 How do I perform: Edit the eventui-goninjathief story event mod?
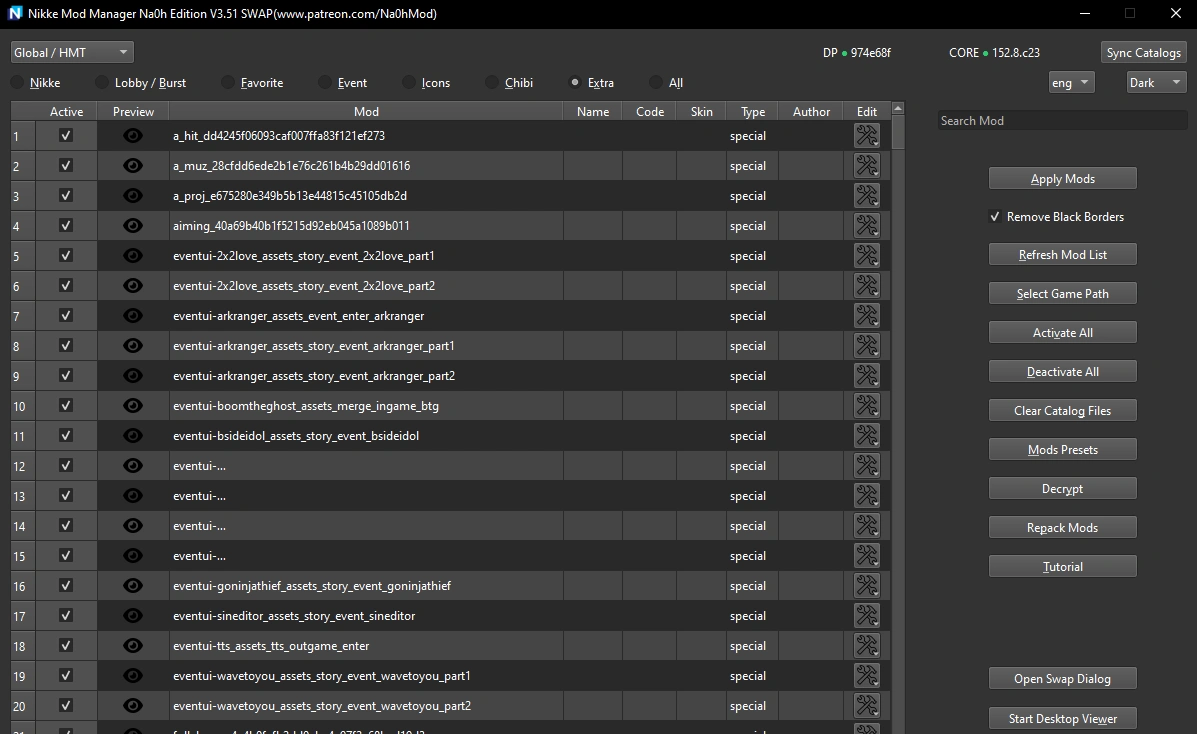(x=866, y=586)
